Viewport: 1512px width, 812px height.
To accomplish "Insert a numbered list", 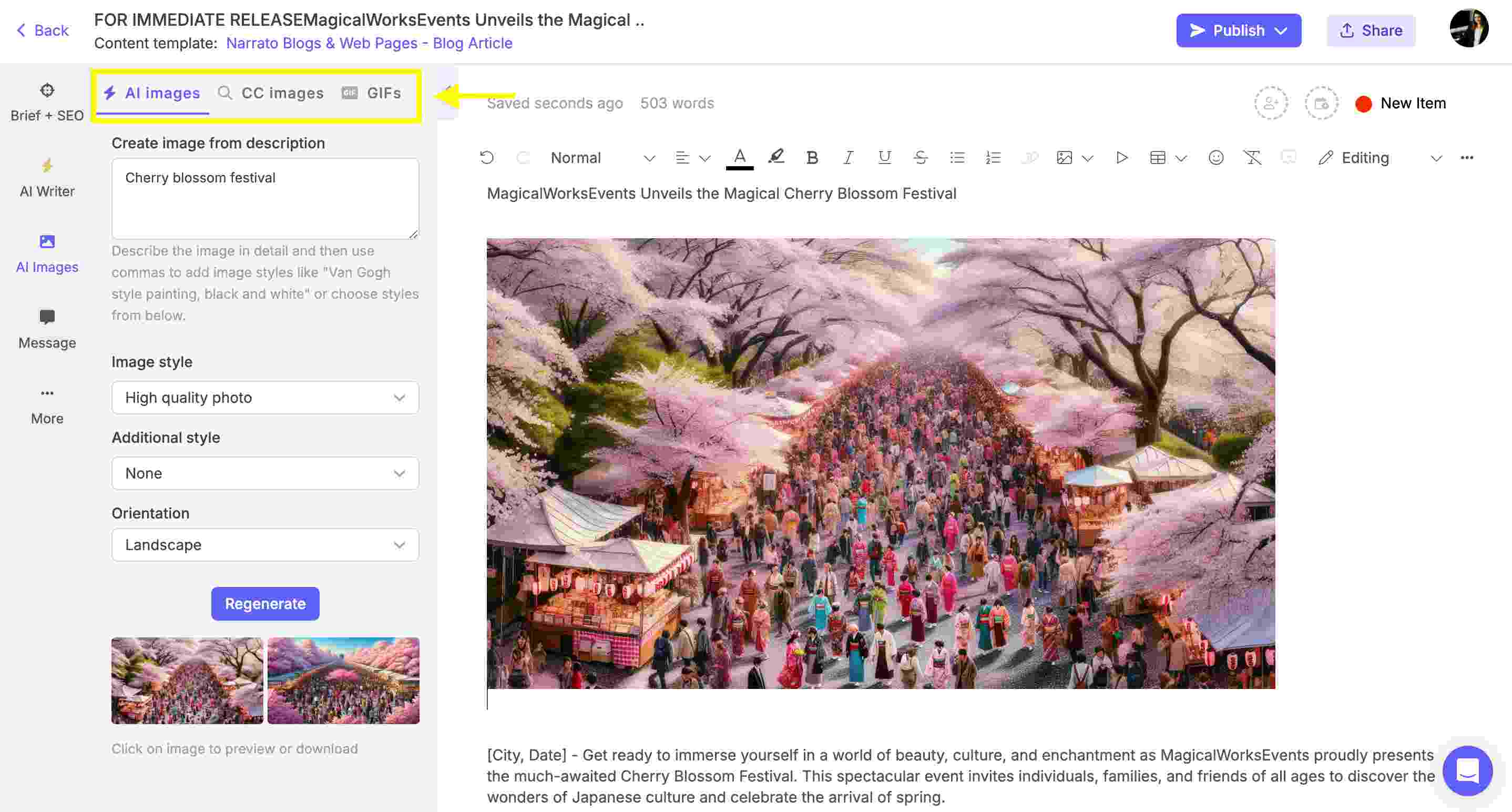I will pos(993,157).
